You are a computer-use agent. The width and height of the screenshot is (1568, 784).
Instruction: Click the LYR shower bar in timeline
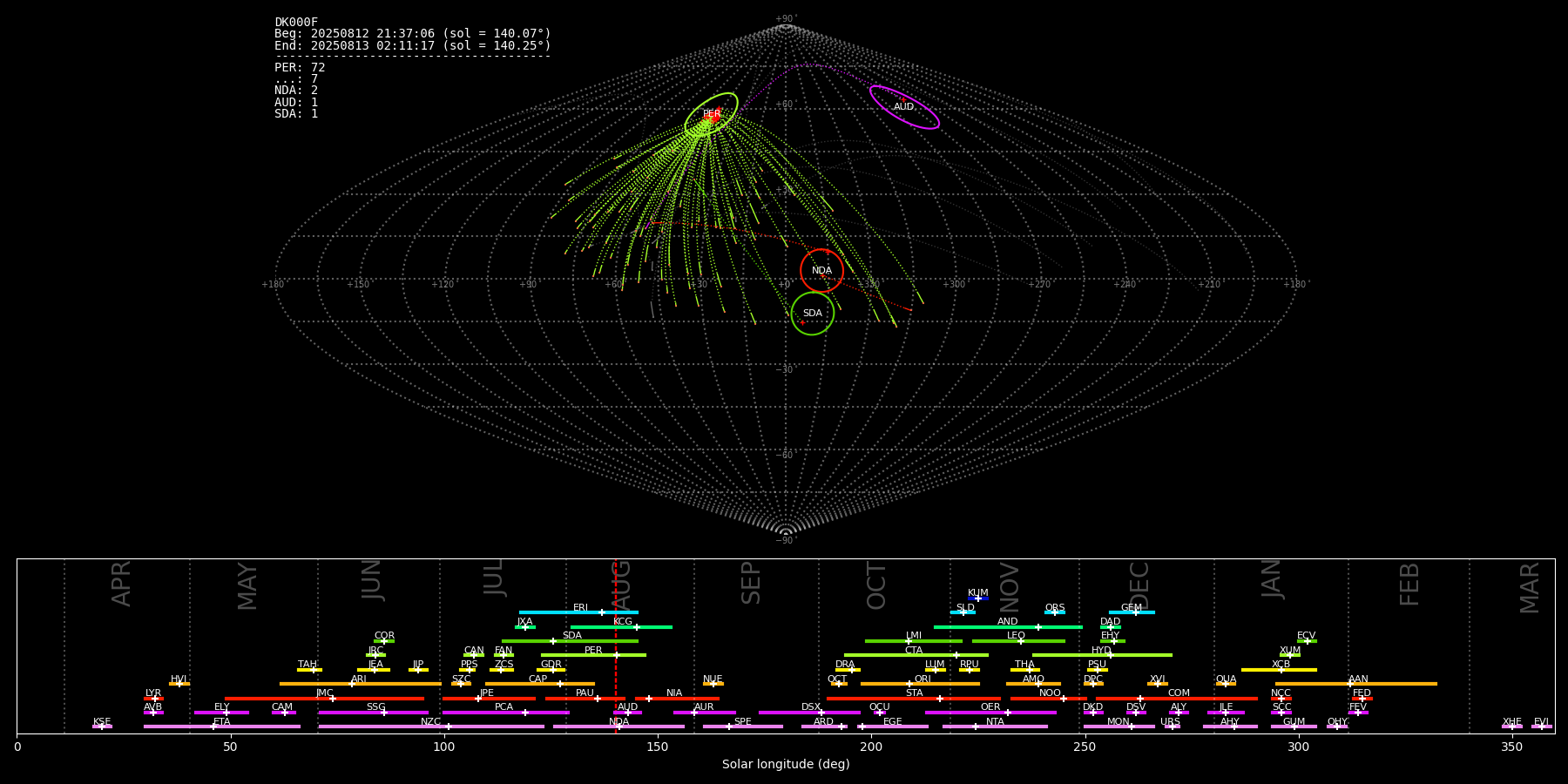(x=153, y=699)
